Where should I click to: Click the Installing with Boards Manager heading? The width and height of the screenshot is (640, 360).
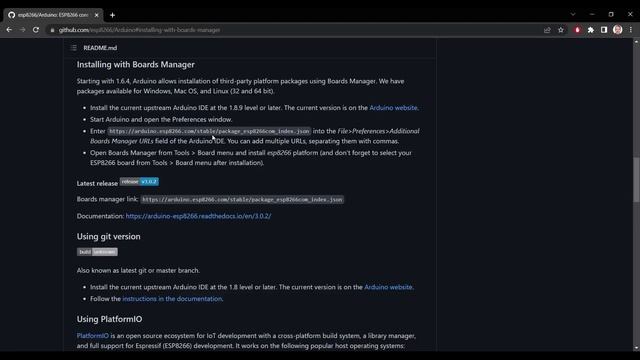tap(136, 64)
